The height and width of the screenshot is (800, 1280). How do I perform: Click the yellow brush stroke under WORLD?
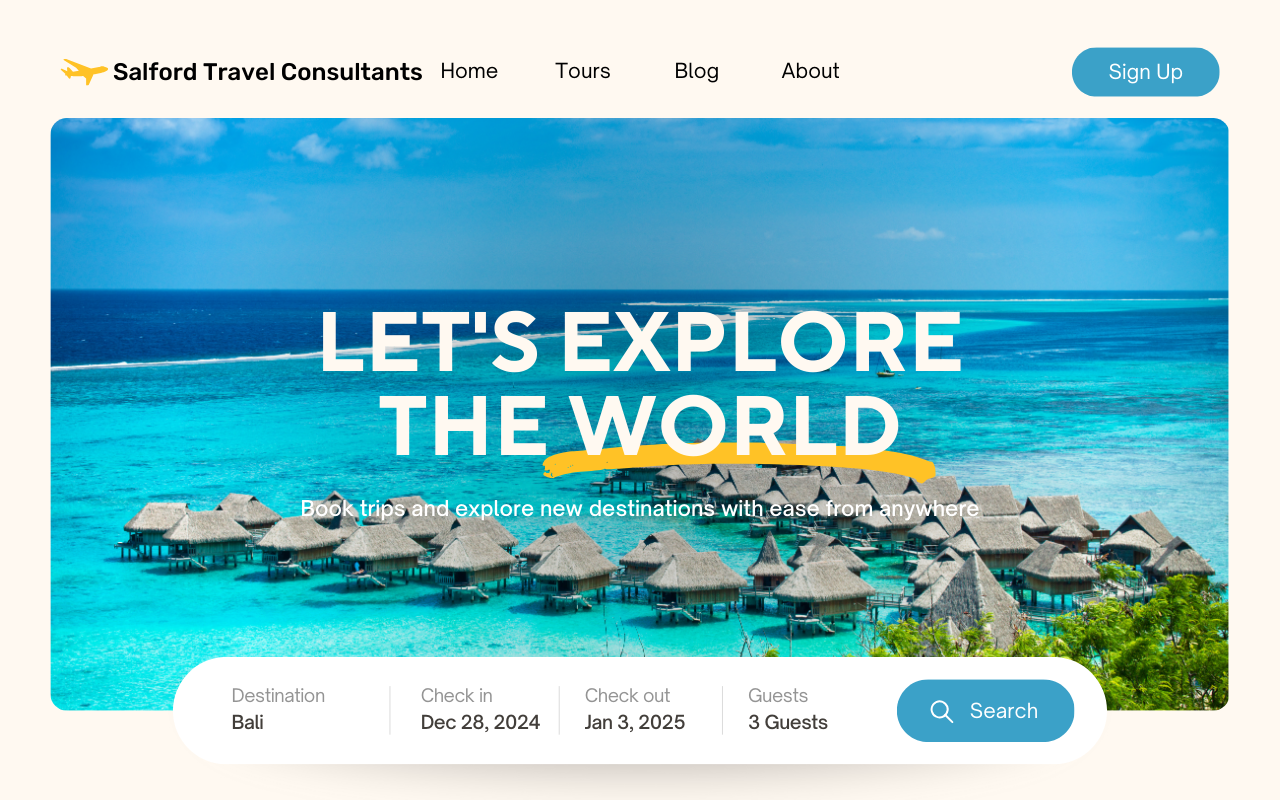click(x=739, y=460)
